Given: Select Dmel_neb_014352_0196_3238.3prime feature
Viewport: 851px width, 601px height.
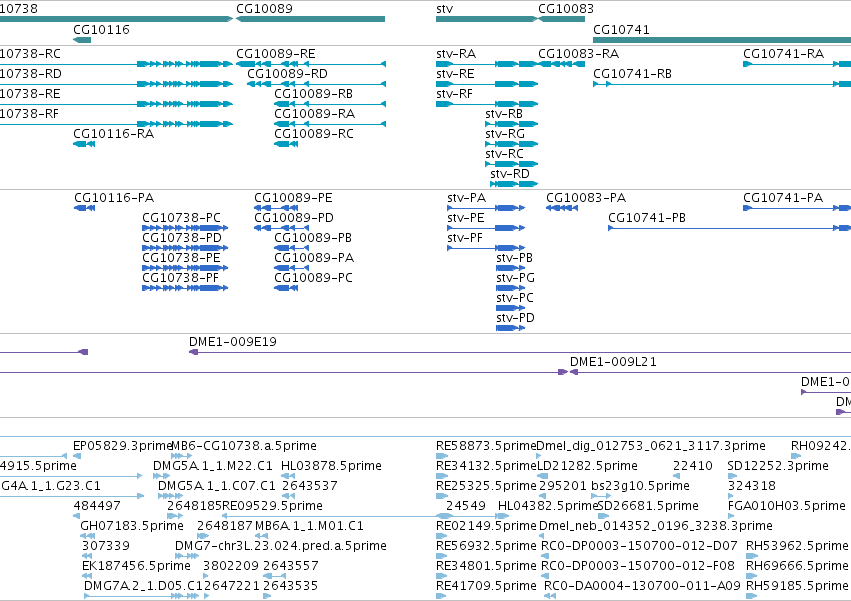Looking at the screenshot, I should [x=544, y=536].
